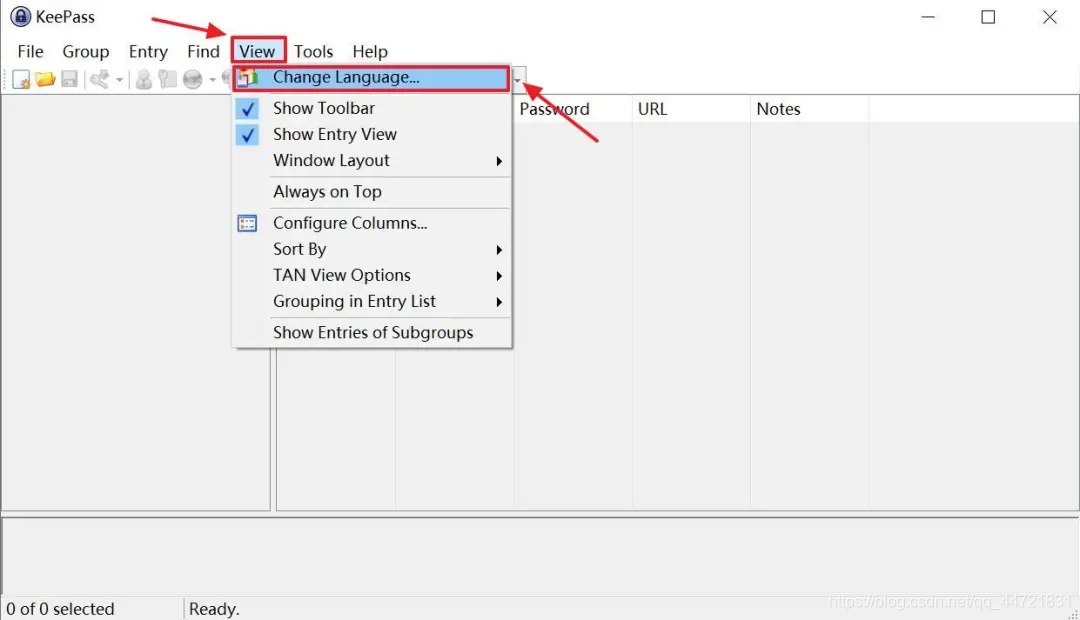This screenshot has height=620, width=1080.
Task: Click the Configure Columns menu icon
Action: tap(247, 223)
